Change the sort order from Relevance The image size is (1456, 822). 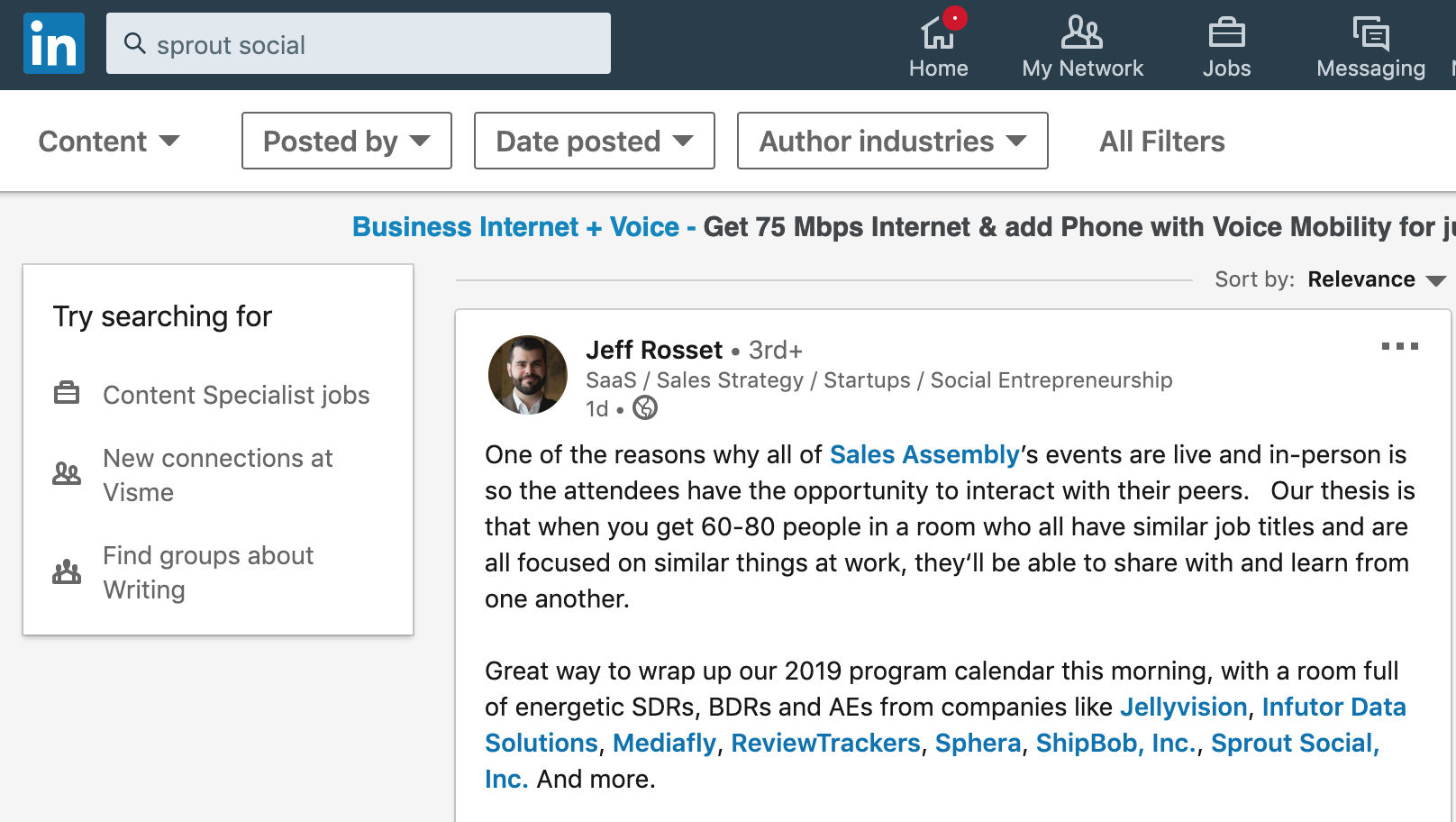(x=1376, y=279)
